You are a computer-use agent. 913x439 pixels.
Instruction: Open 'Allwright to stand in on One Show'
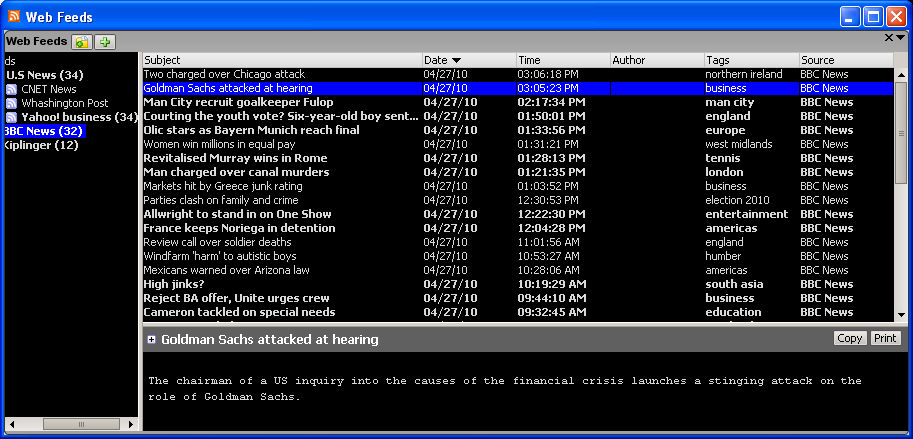(x=238, y=214)
